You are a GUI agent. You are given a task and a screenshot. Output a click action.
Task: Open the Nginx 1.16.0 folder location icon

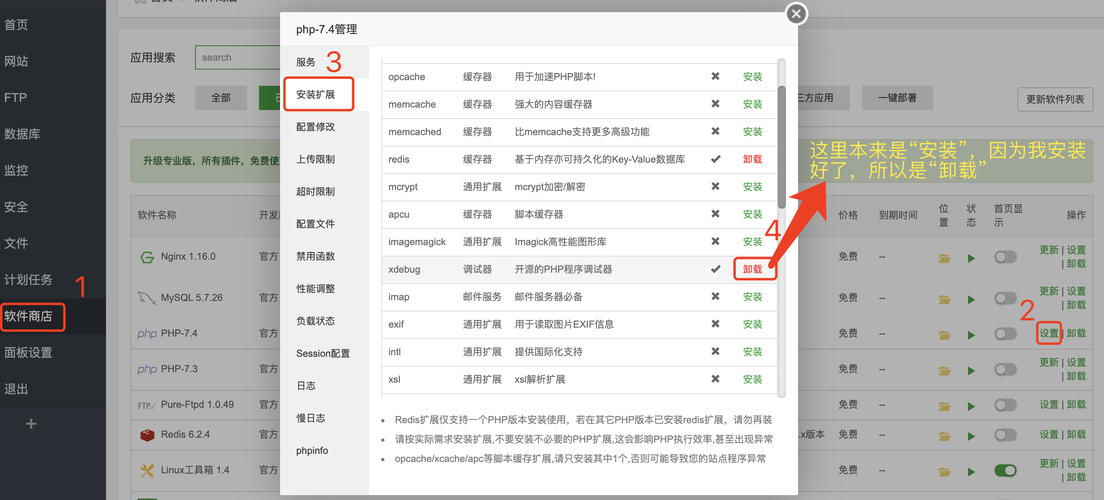pos(945,258)
